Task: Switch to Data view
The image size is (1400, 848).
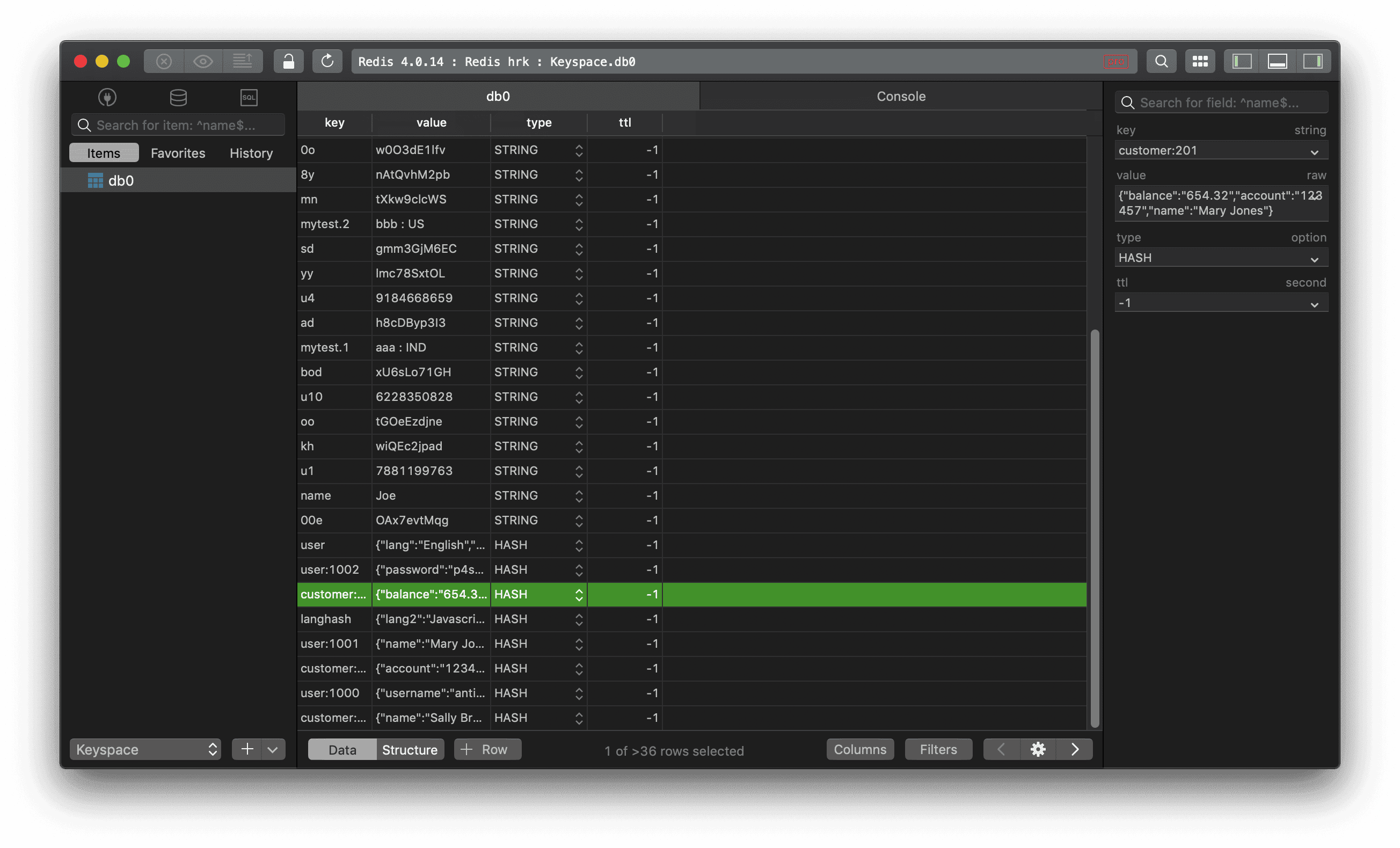Action: click(x=342, y=749)
